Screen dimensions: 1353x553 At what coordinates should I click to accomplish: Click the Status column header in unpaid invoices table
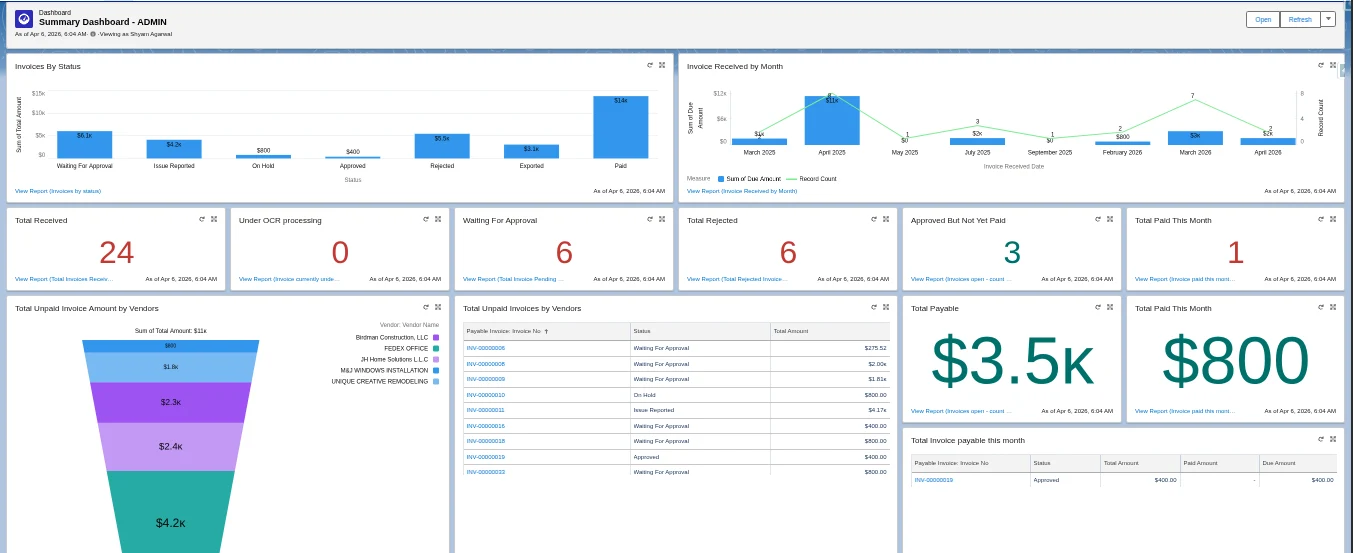tap(699, 330)
